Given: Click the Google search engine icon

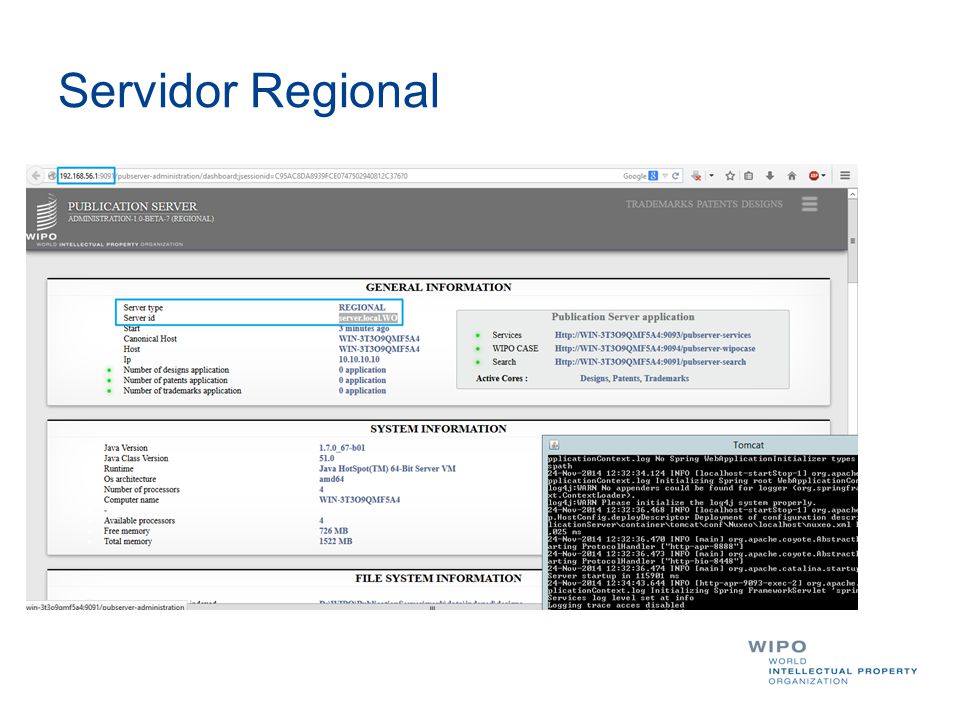Looking at the screenshot, I should click(653, 176).
